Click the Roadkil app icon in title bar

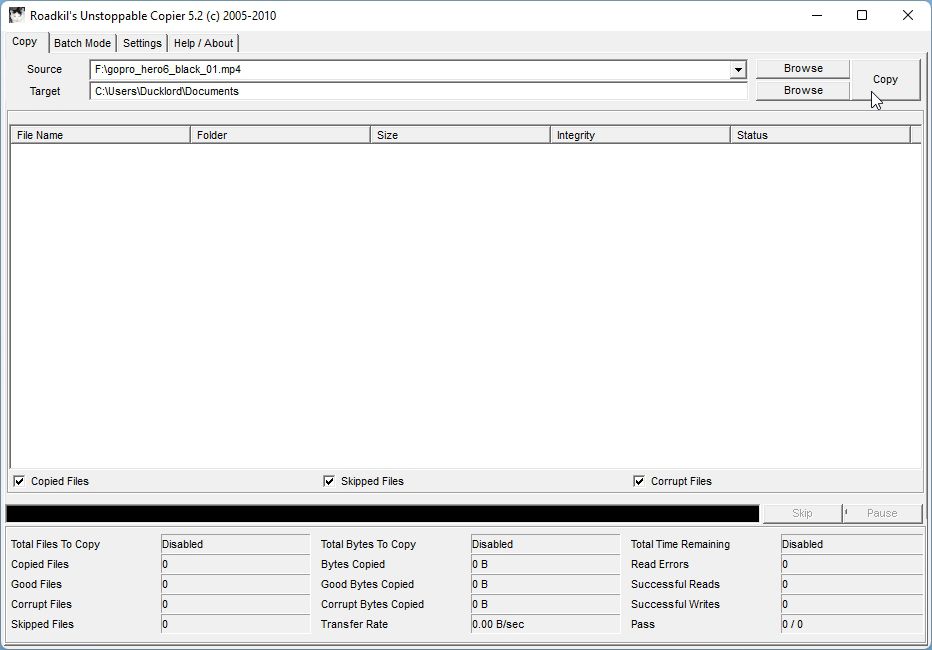tap(17, 15)
